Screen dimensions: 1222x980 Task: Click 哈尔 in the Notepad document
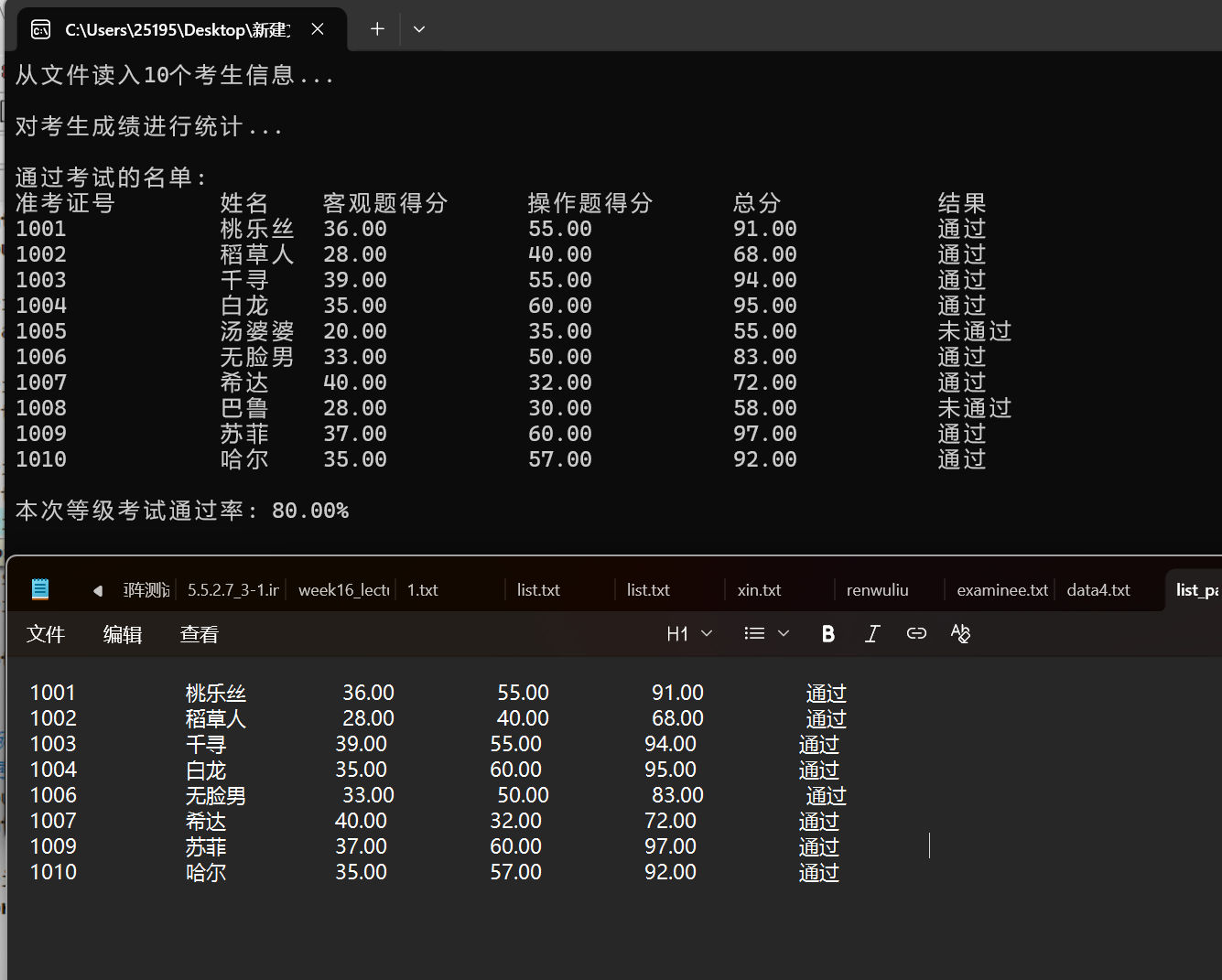(x=206, y=873)
